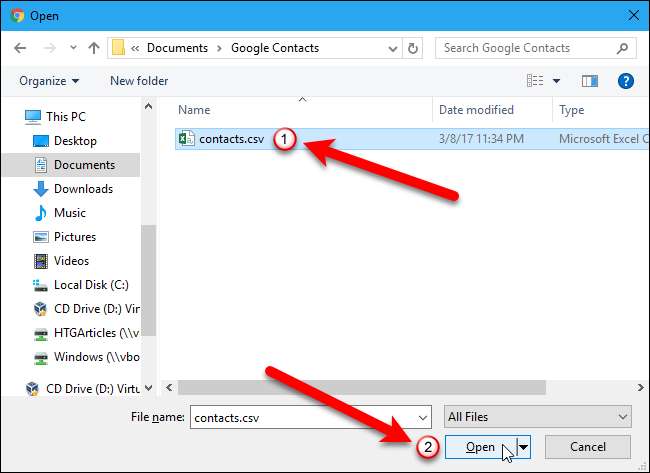Create a New folder
650x473 pixels.
click(139, 81)
